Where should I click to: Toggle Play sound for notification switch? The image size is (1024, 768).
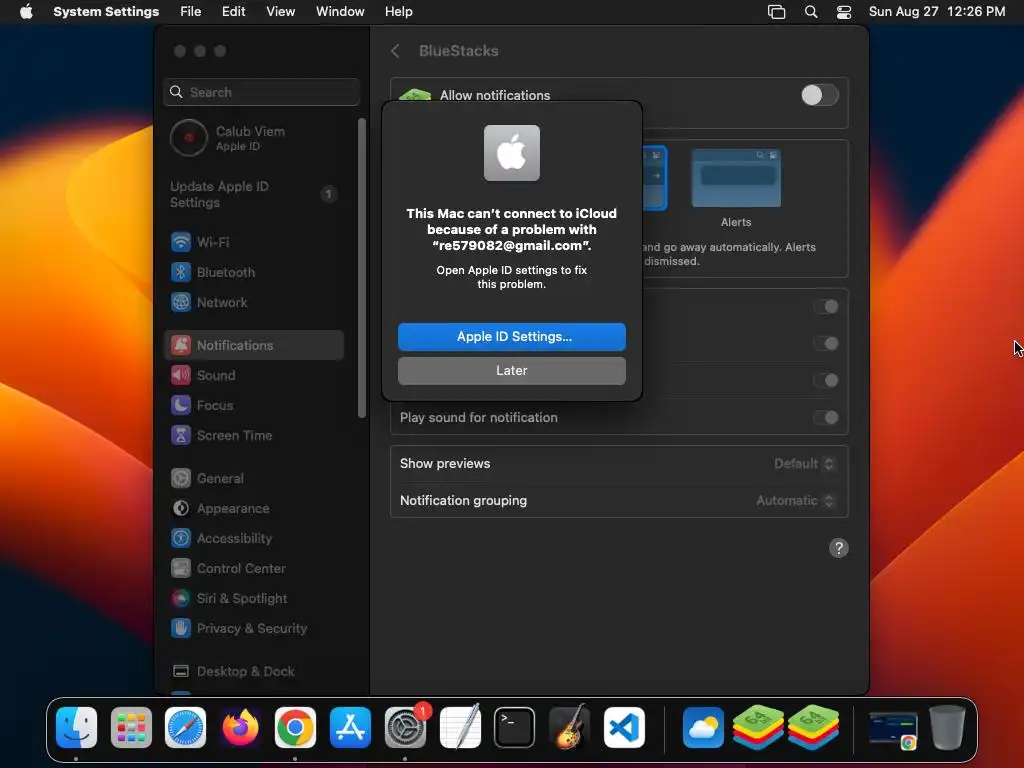[826, 418]
